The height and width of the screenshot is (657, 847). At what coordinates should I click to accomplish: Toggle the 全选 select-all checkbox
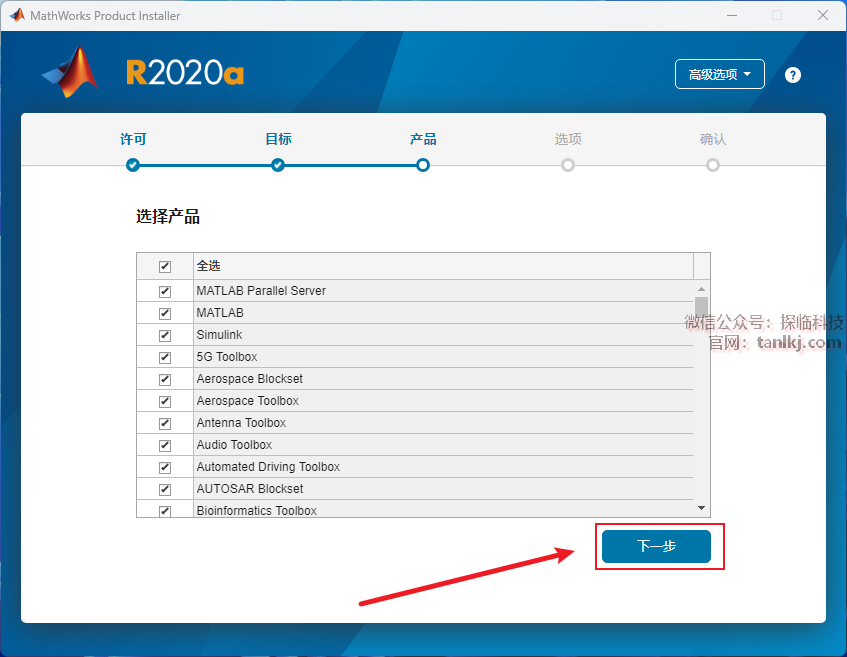tap(165, 266)
